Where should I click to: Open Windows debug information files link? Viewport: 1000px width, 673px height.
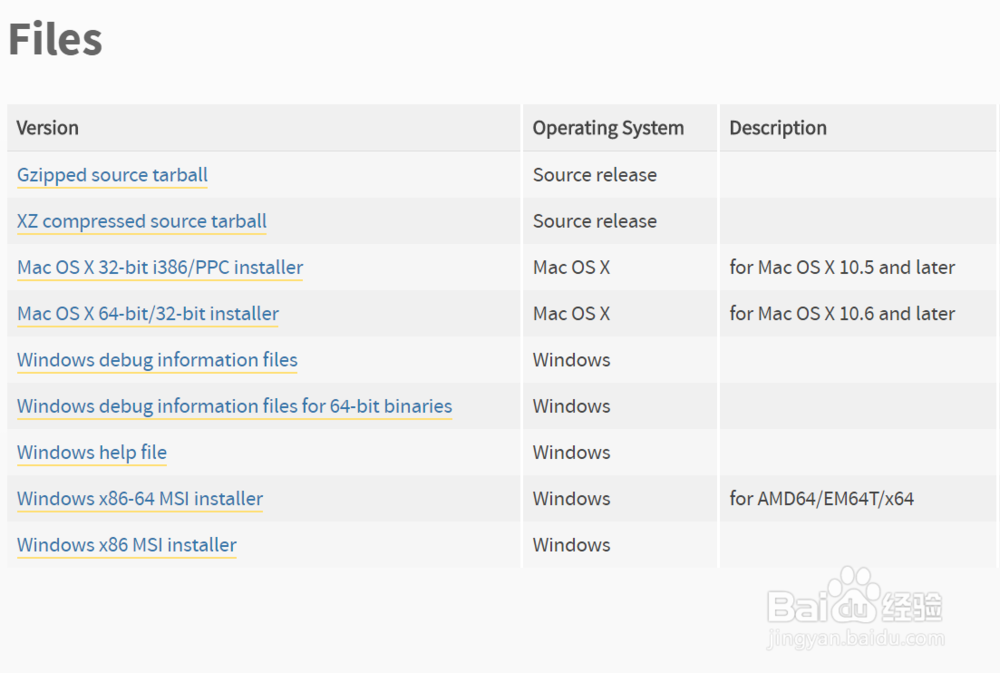tap(157, 360)
